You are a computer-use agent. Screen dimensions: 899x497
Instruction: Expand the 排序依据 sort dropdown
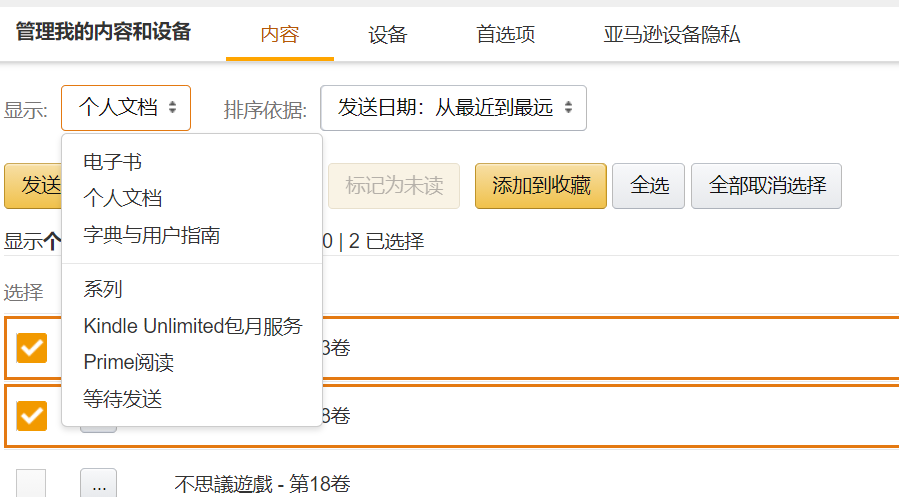(x=453, y=108)
